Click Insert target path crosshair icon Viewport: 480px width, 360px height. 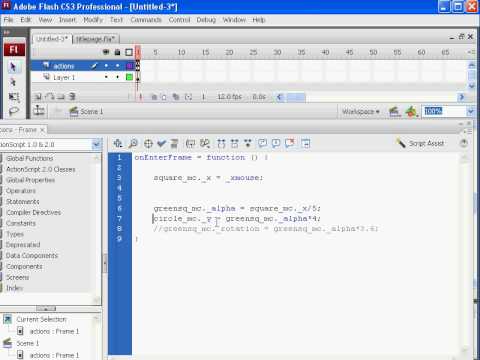pos(148,143)
